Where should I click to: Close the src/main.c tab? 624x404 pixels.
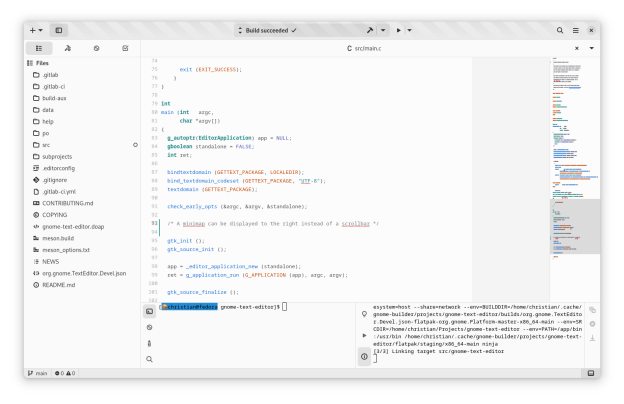pyautogui.click(x=577, y=48)
